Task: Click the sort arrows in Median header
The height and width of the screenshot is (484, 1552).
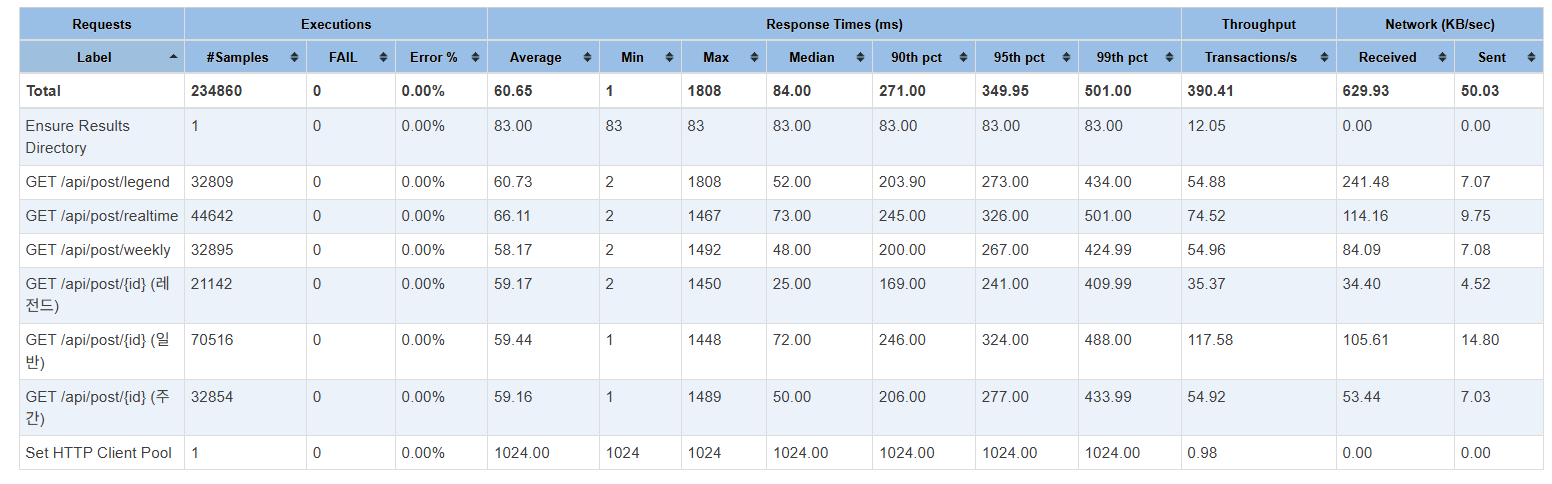Action: pos(861,58)
